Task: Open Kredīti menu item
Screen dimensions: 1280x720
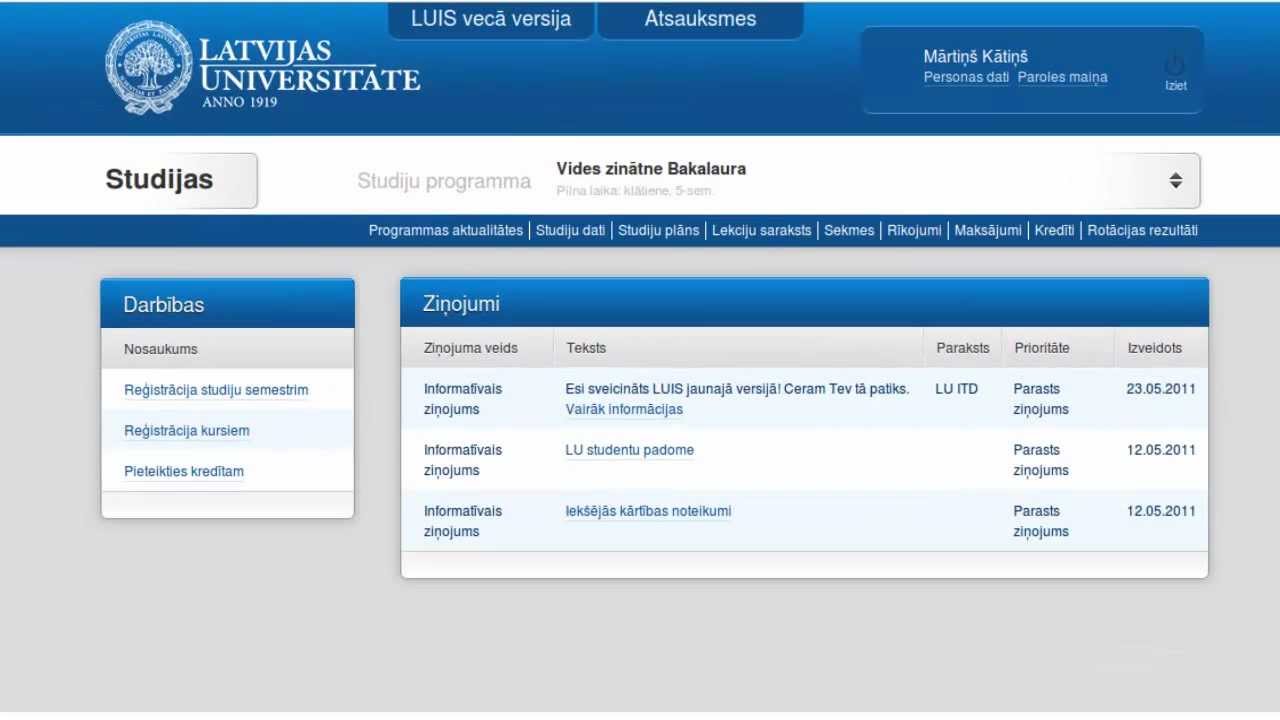Action: pos(1054,230)
